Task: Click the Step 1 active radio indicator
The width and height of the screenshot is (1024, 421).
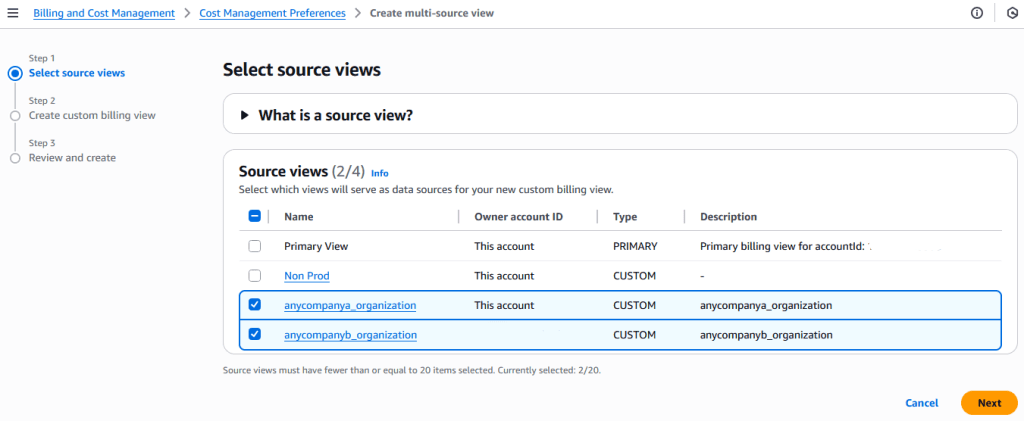Action: [15, 73]
